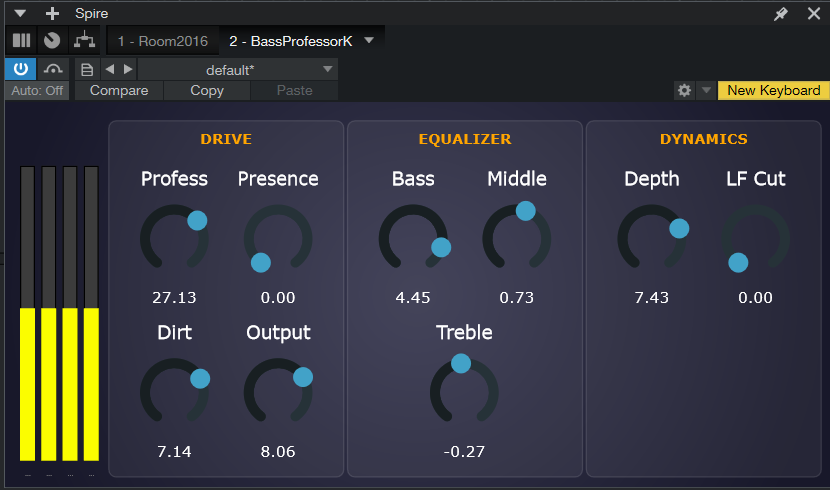Load the previous preset arrow
The height and width of the screenshot is (490, 830).
[110, 69]
